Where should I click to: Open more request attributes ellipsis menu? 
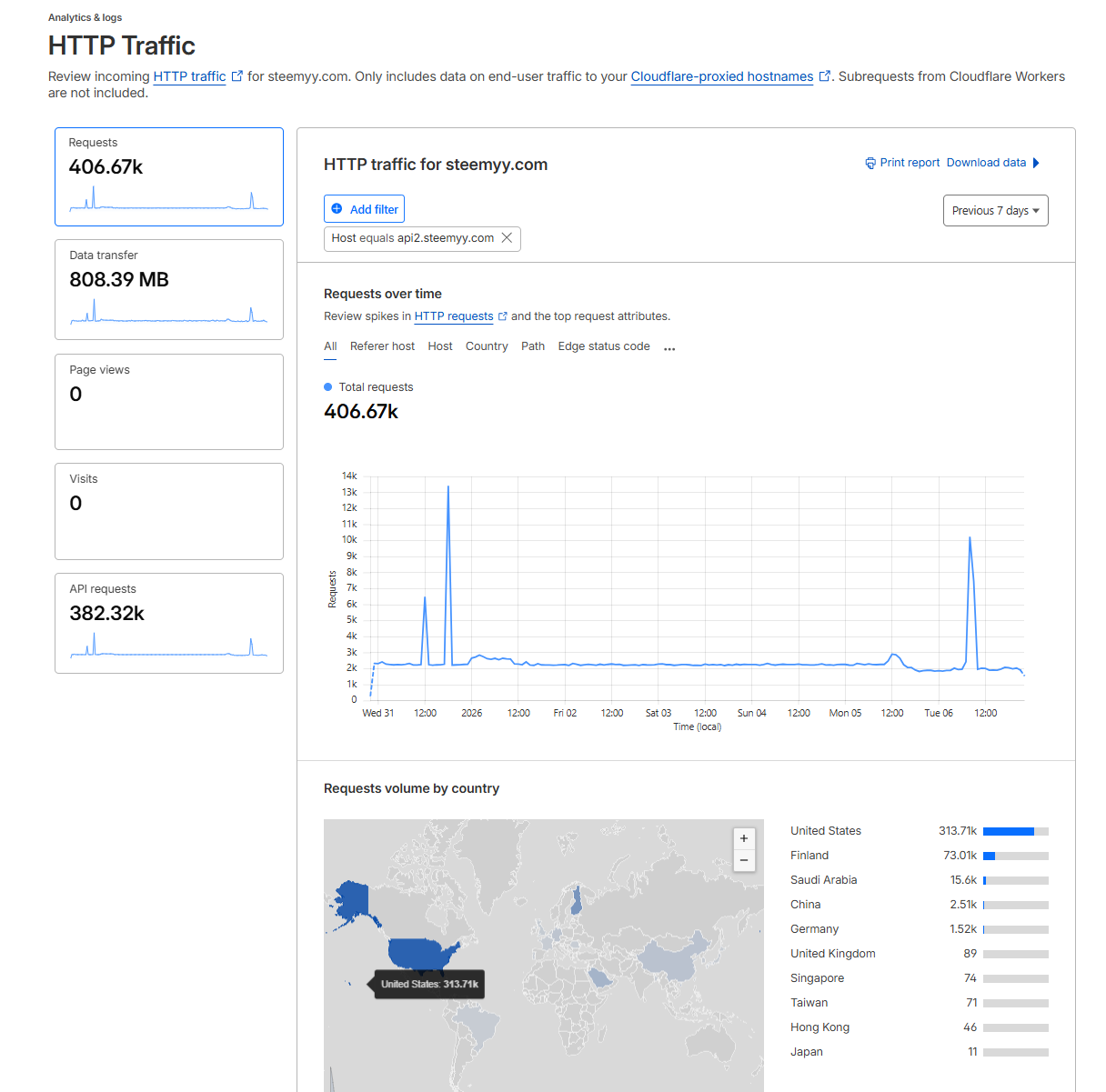669,348
